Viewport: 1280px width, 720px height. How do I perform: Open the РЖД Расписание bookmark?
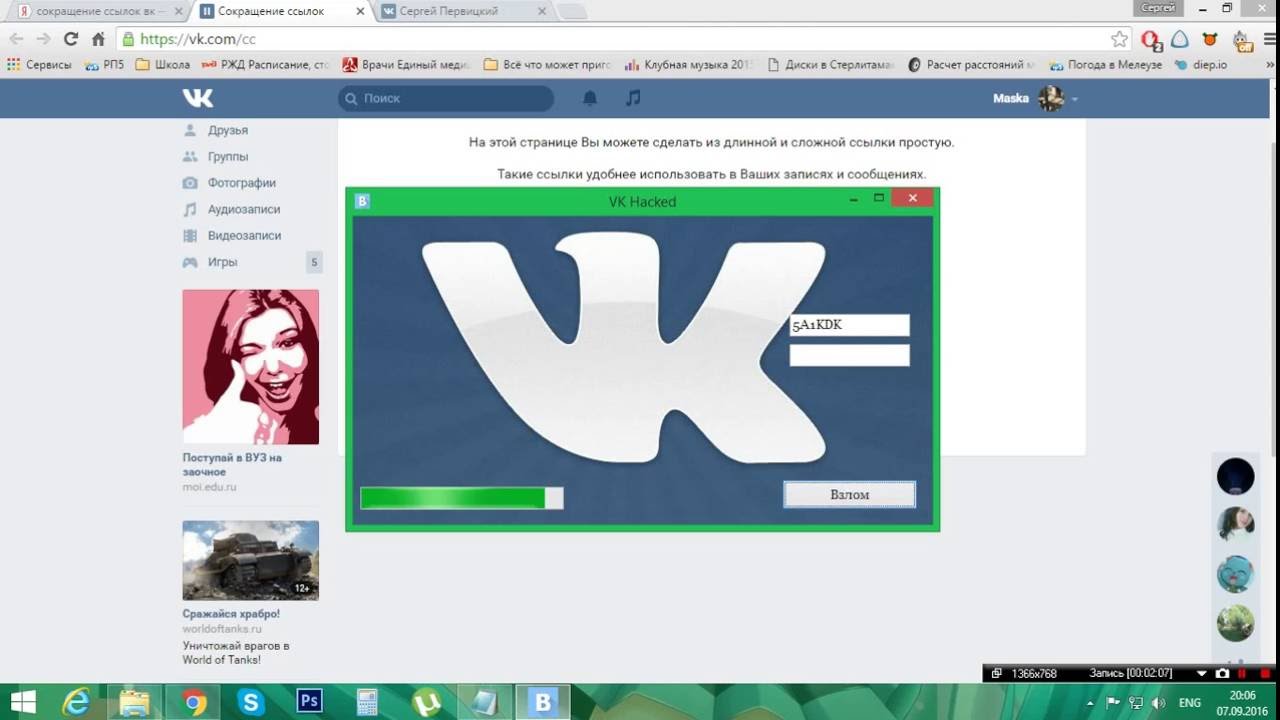(265, 64)
